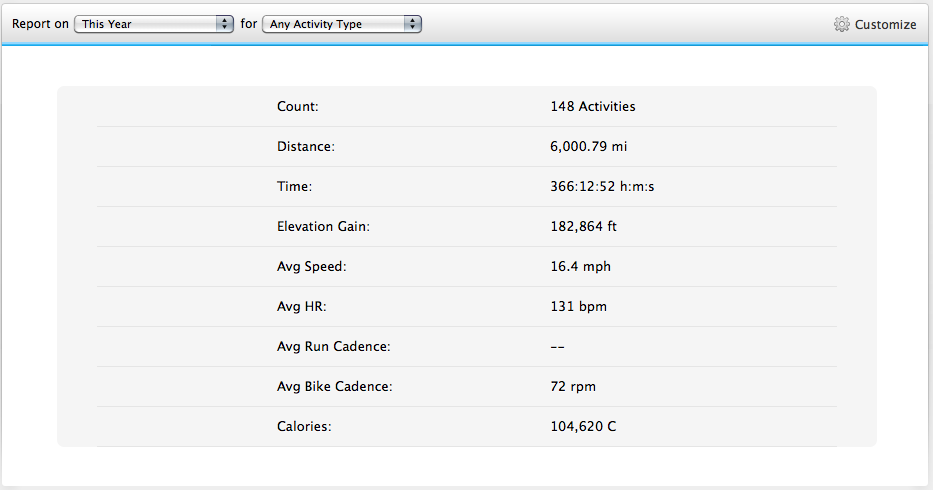
Task: Click the Avg Run Cadence label
Action: click(x=334, y=347)
